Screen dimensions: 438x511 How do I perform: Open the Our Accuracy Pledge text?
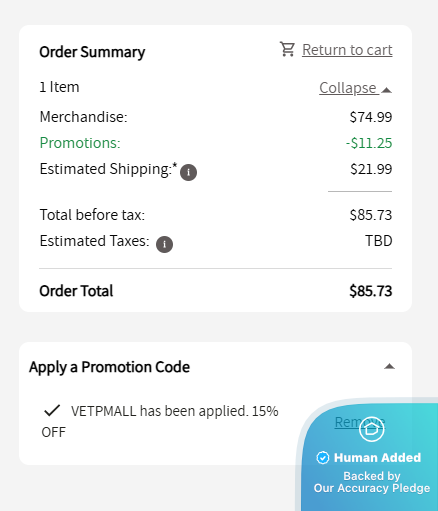tap(372, 488)
